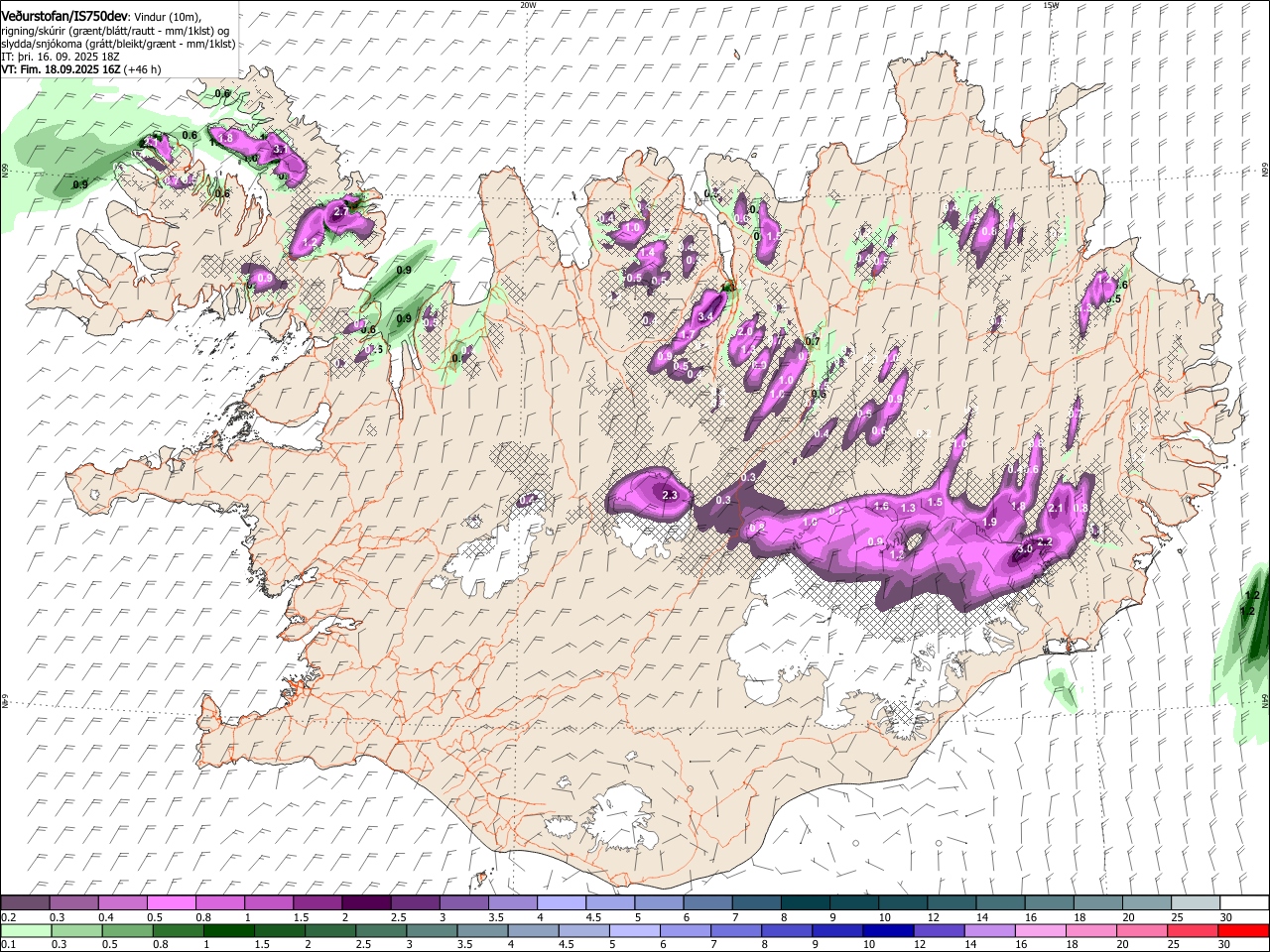
Task: Click the initial time line 'IT: þri. 16. 09. 2025 18Z'
Action: pyautogui.click(x=59, y=57)
